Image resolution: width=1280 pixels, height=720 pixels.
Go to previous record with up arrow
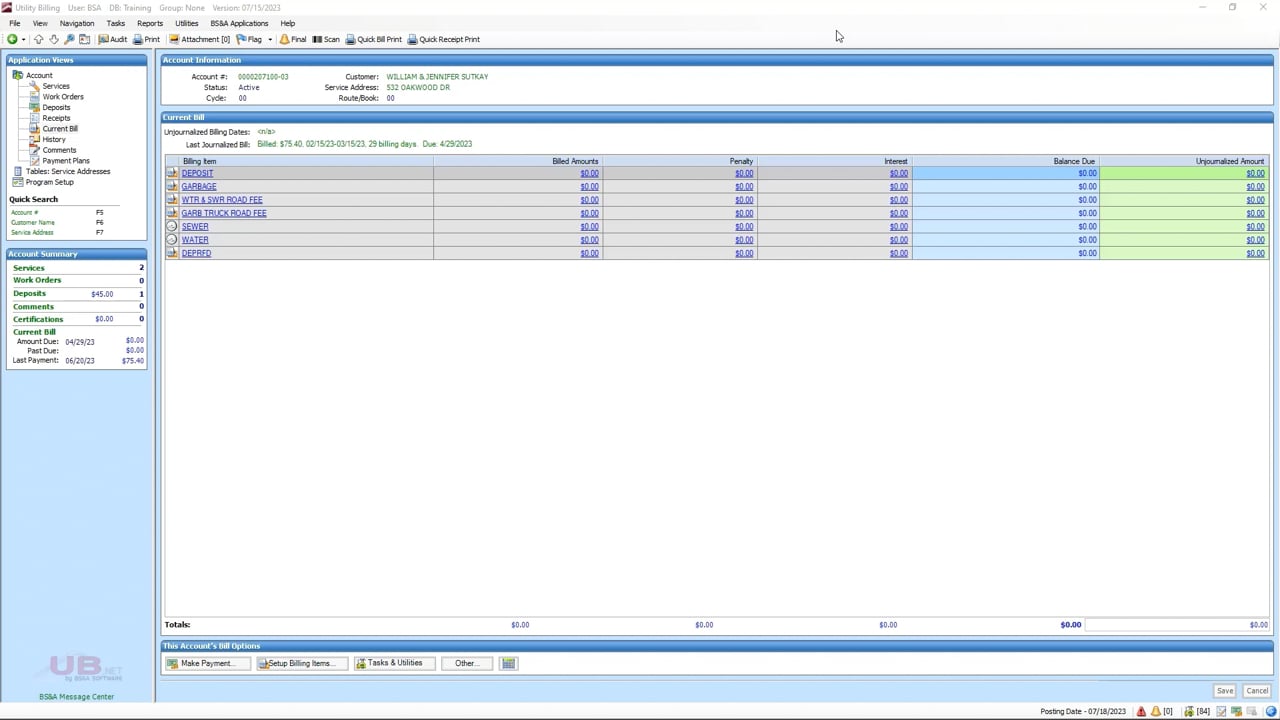point(38,39)
